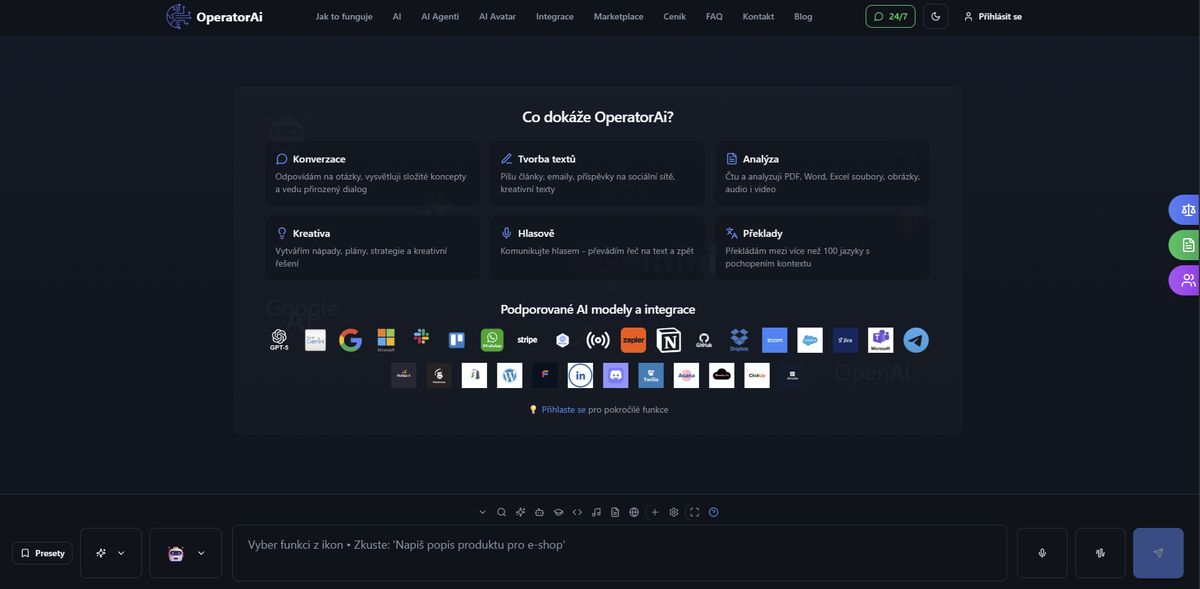Screen dimensions: 1200x589
Task: Click the code brackets icon in toolbar
Action: coord(577,512)
